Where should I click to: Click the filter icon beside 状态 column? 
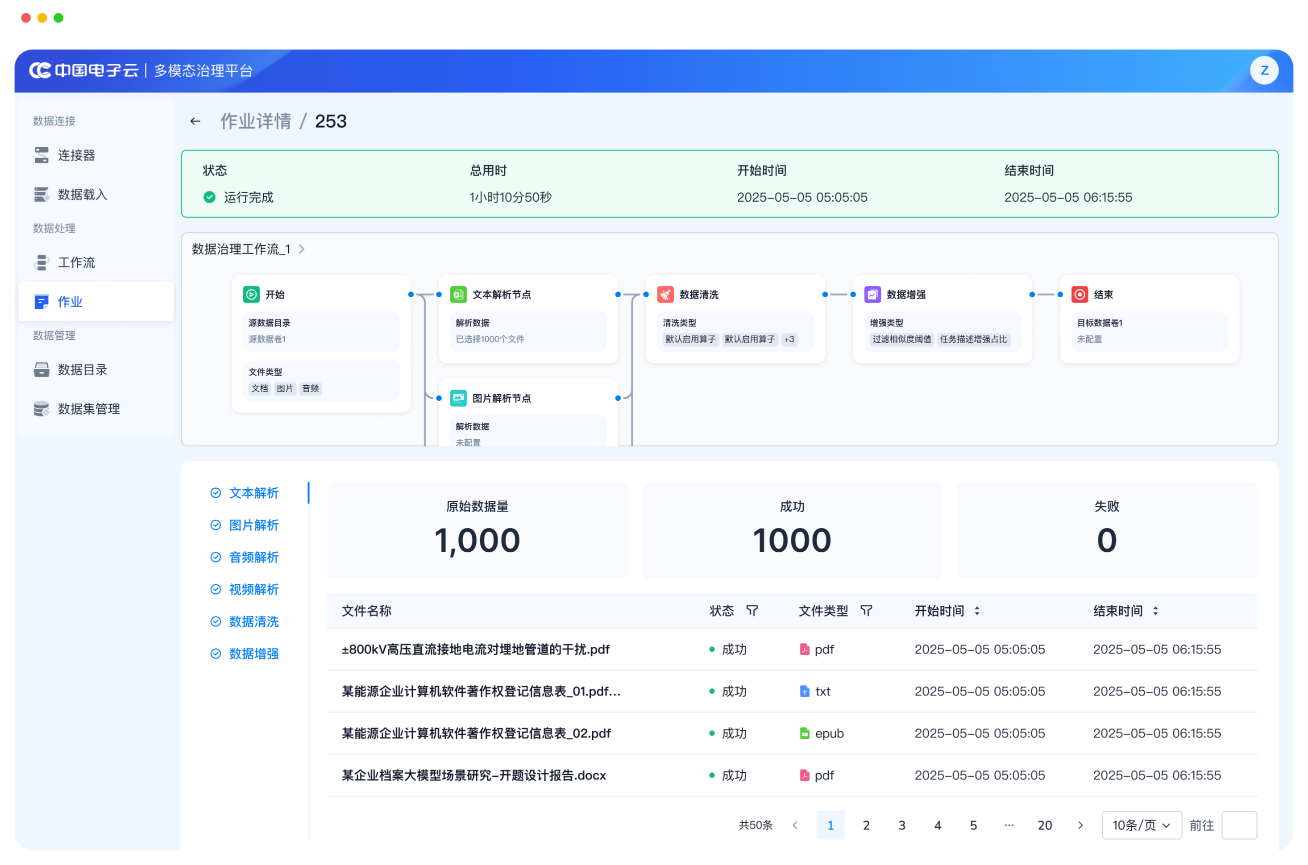click(752, 611)
